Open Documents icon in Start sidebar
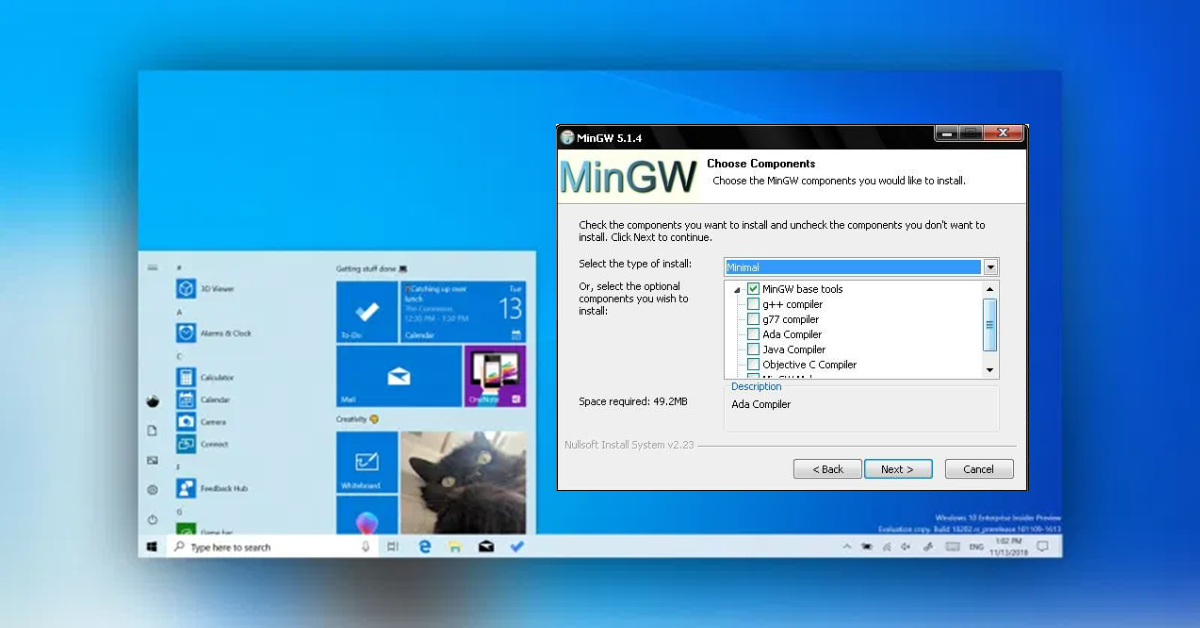The image size is (1200, 628). point(152,431)
